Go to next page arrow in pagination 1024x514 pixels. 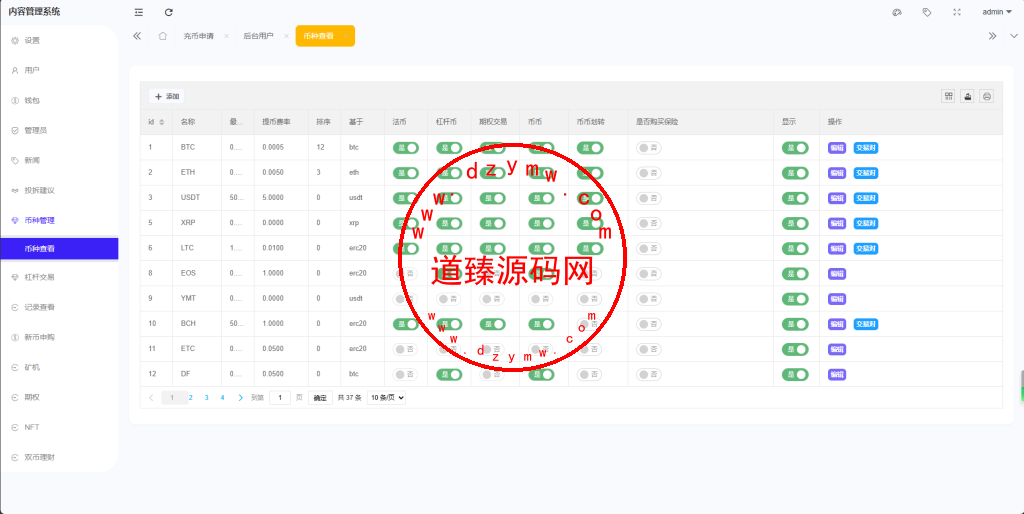coord(240,397)
